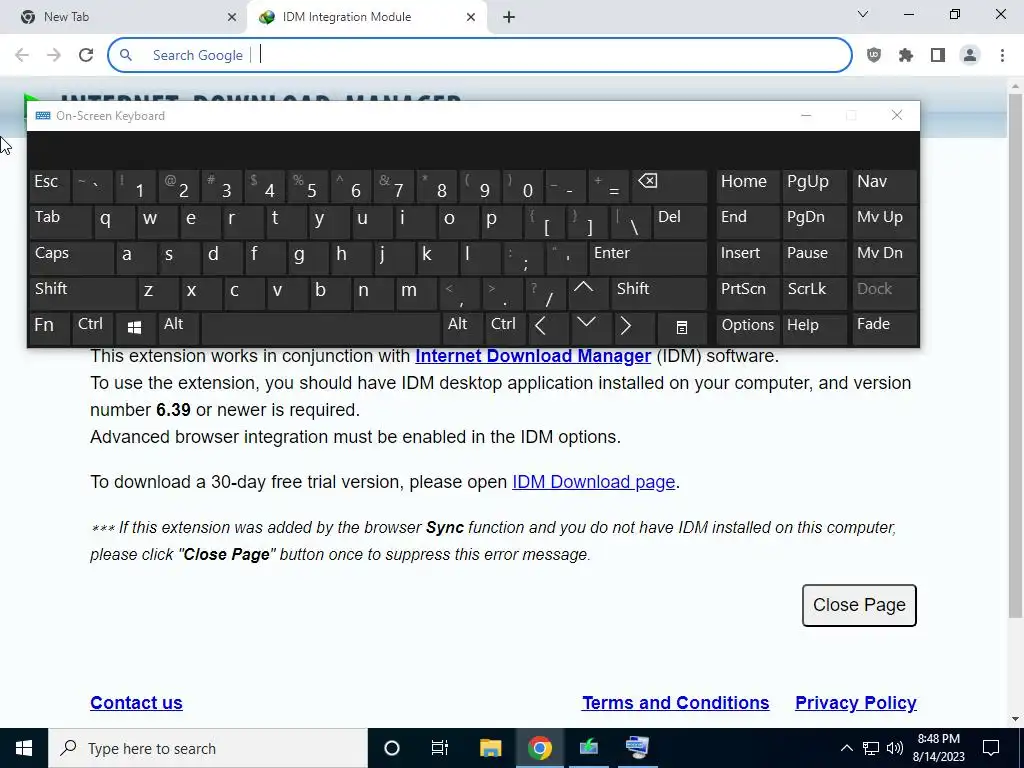1024x768 pixels.
Task: Open the Internet Download Manager link
Action: pos(533,356)
